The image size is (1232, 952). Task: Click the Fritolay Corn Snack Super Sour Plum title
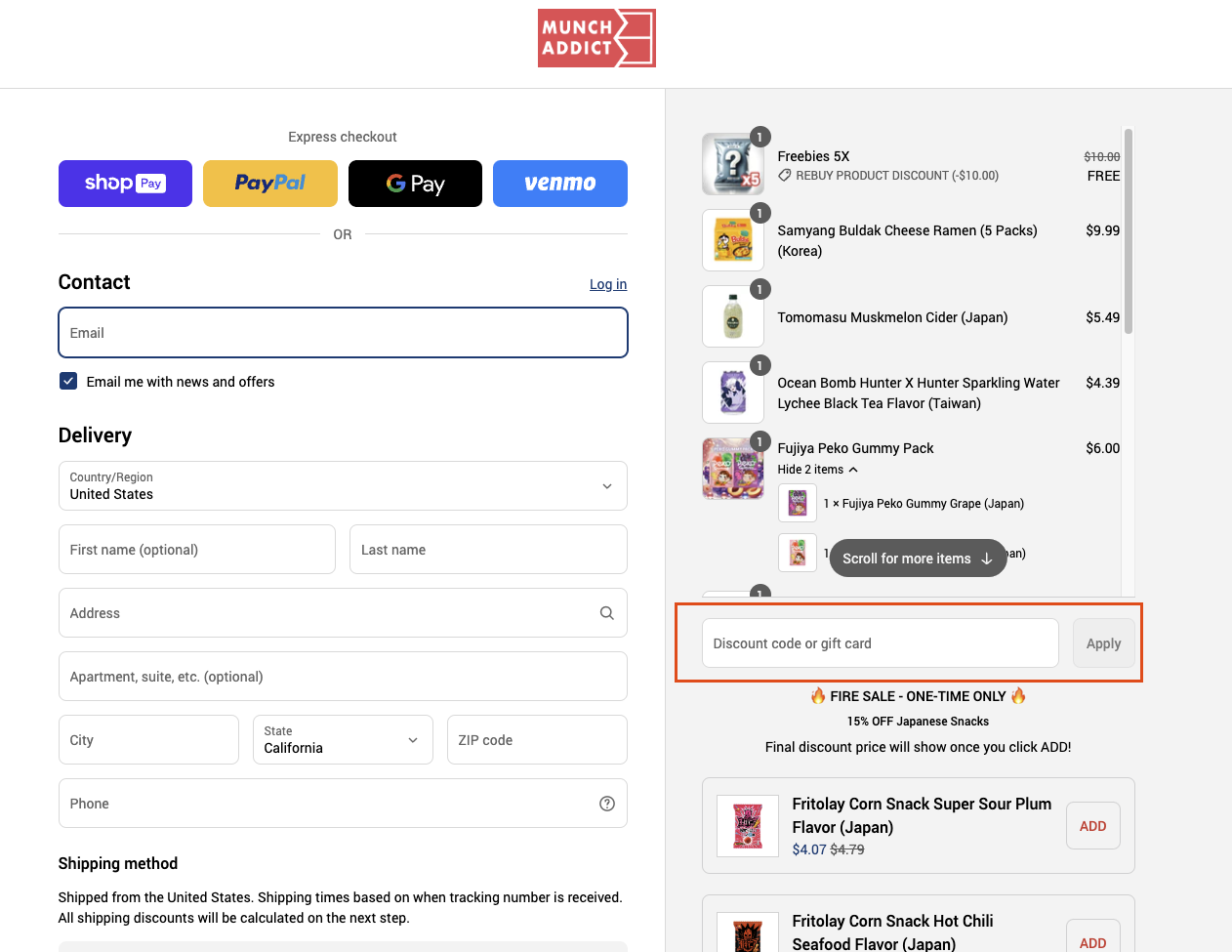pos(922,815)
